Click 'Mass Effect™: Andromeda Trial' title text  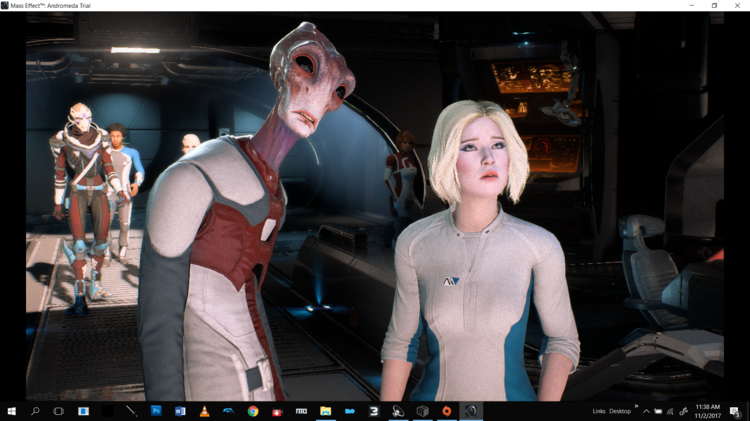50,6
